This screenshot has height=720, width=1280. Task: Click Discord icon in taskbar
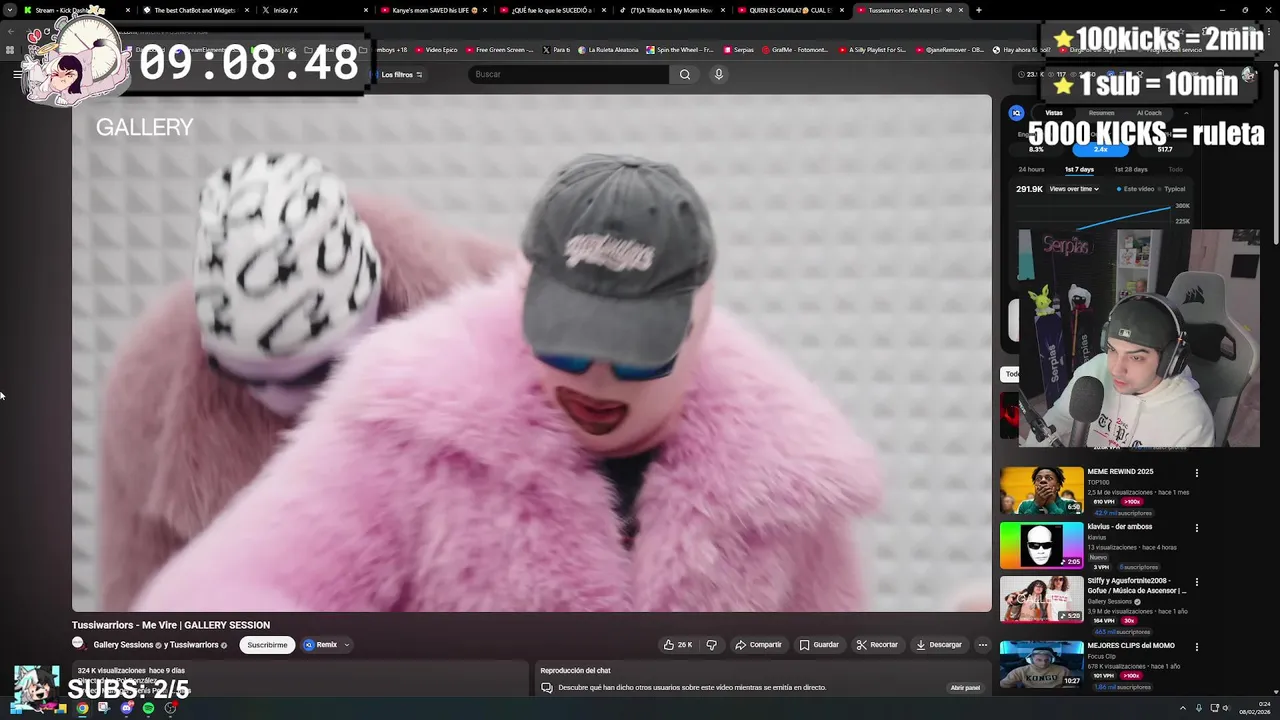tap(126, 708)
